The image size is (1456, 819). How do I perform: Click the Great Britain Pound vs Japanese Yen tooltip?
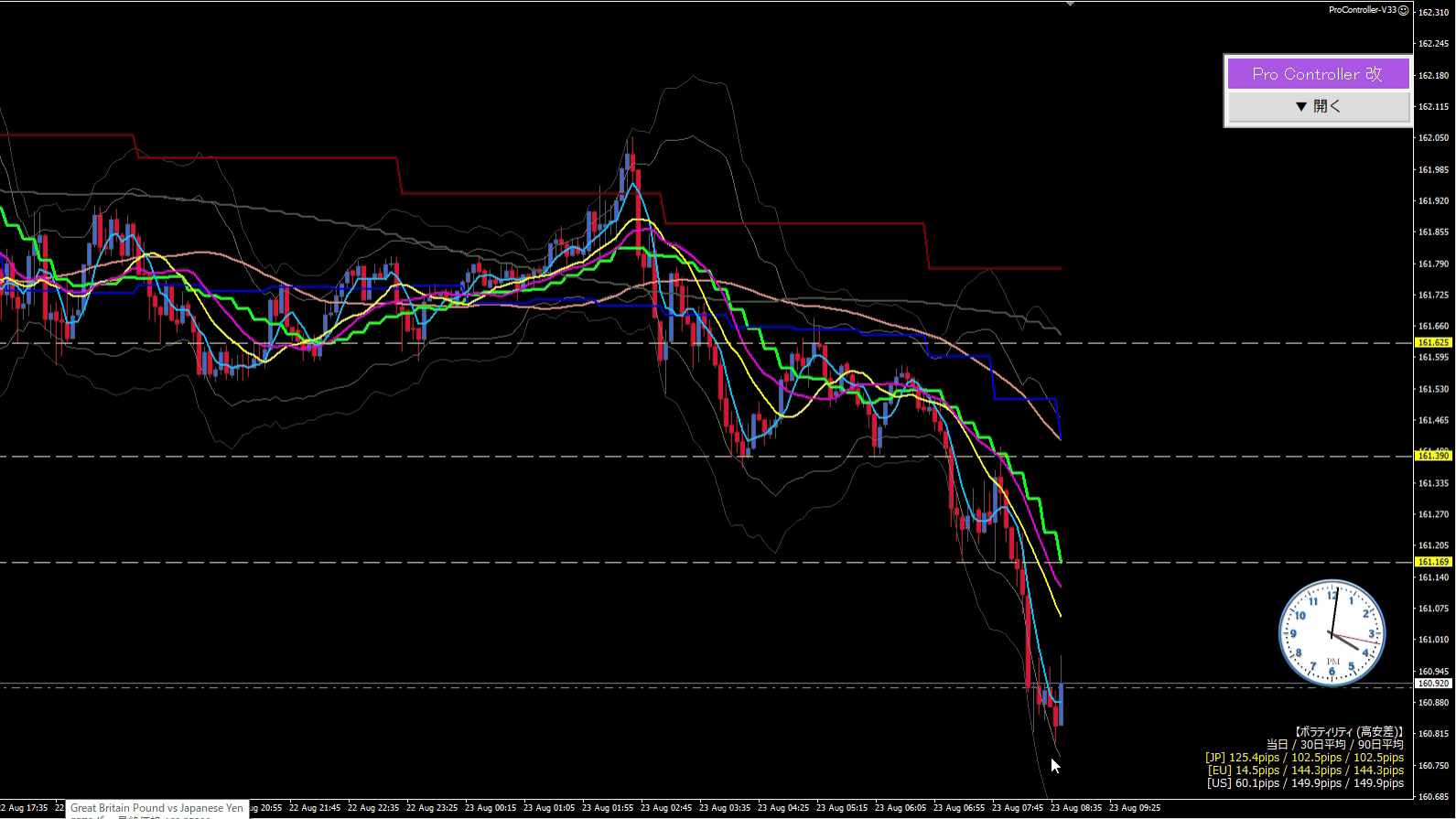point(157,808)
